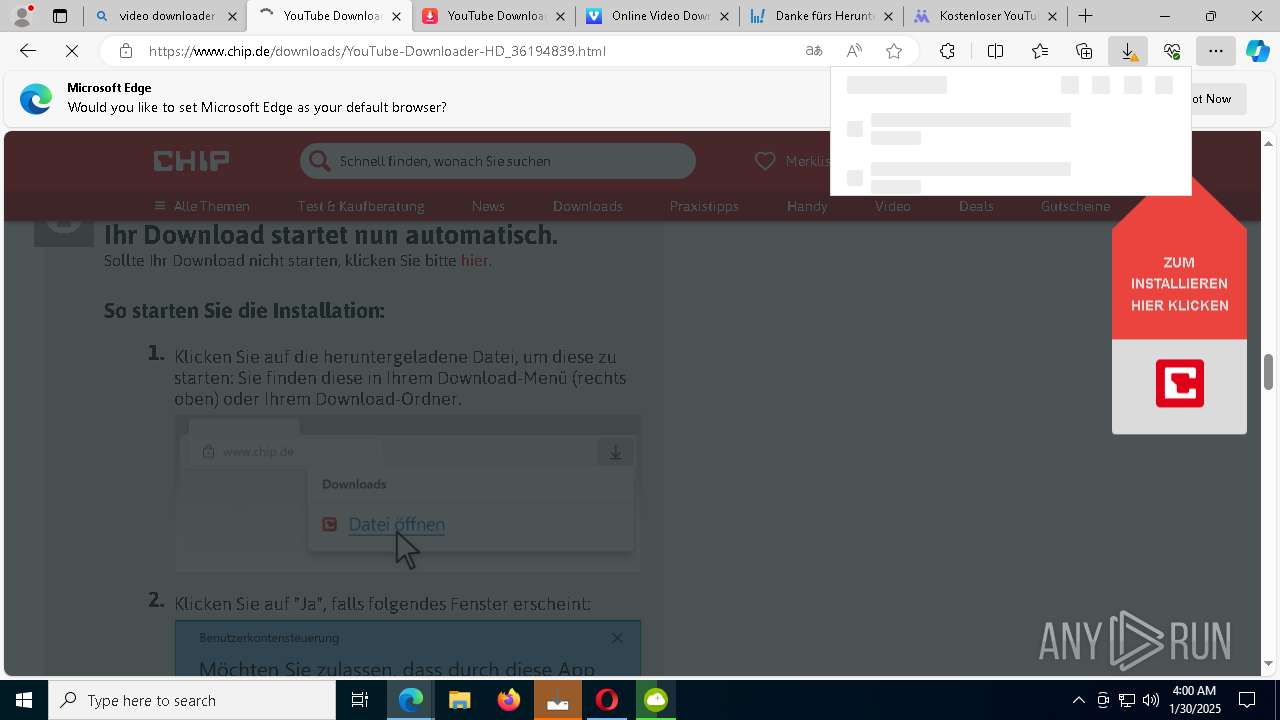
Task: Switch to the third YouTube Downloader tab
Action: pyautogui.click(x=484, y=16)
